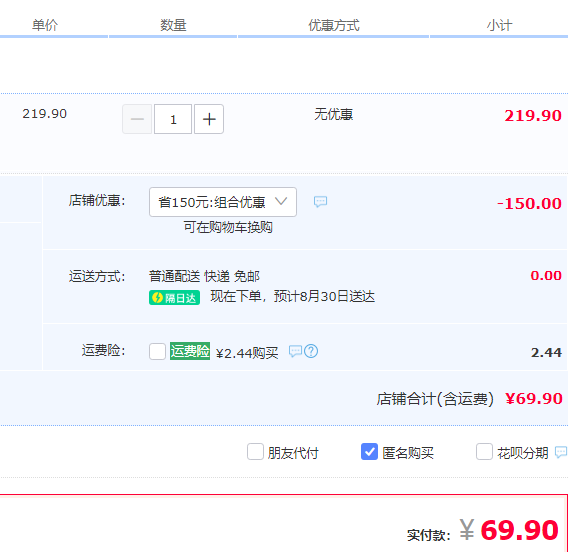The image size is (588, 552).
Task: Uncheck the 匿名购买 checkbox
Action: [369, 452]
